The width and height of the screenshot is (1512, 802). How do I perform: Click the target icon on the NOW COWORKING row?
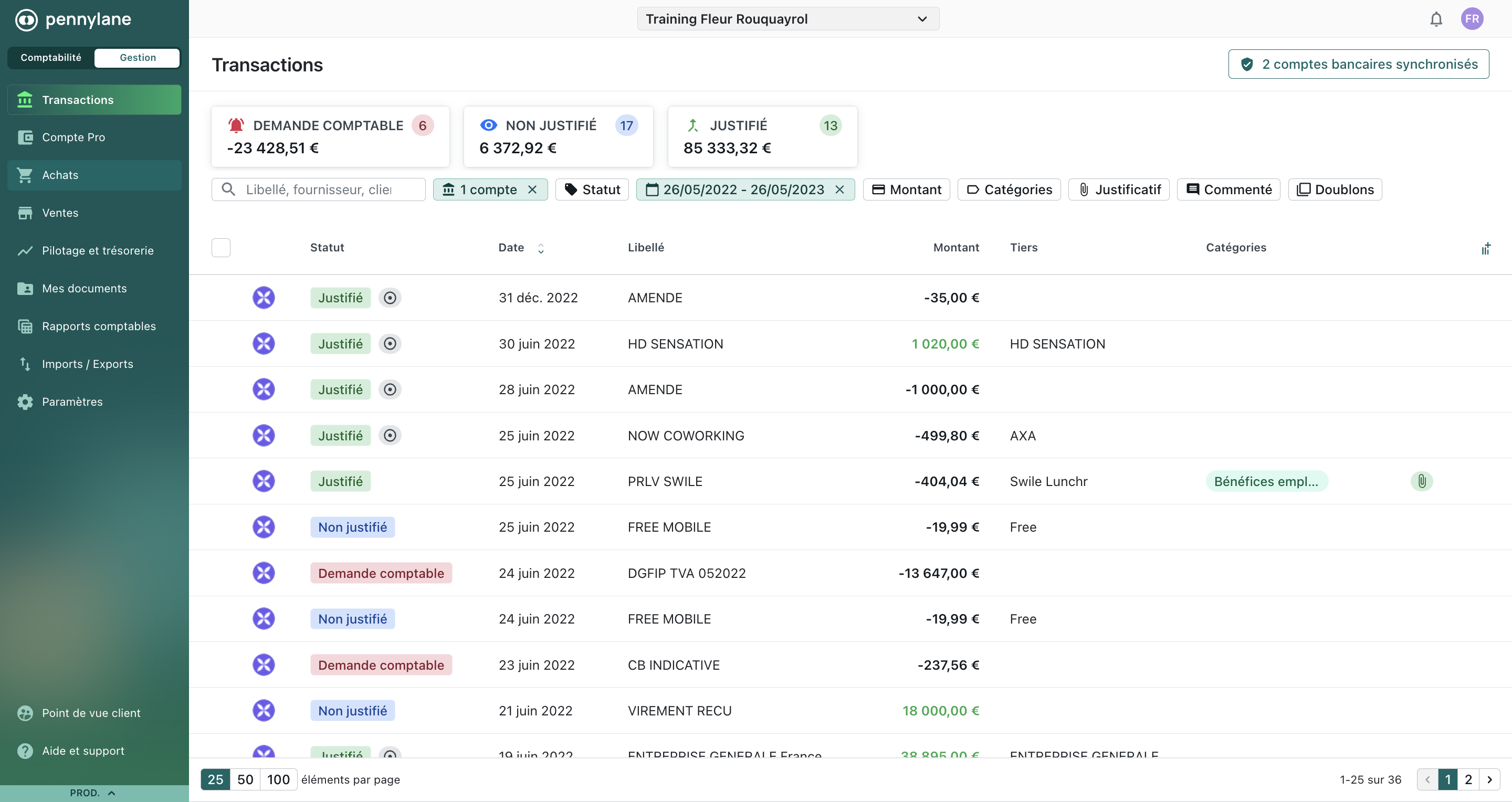coord(390,435)
